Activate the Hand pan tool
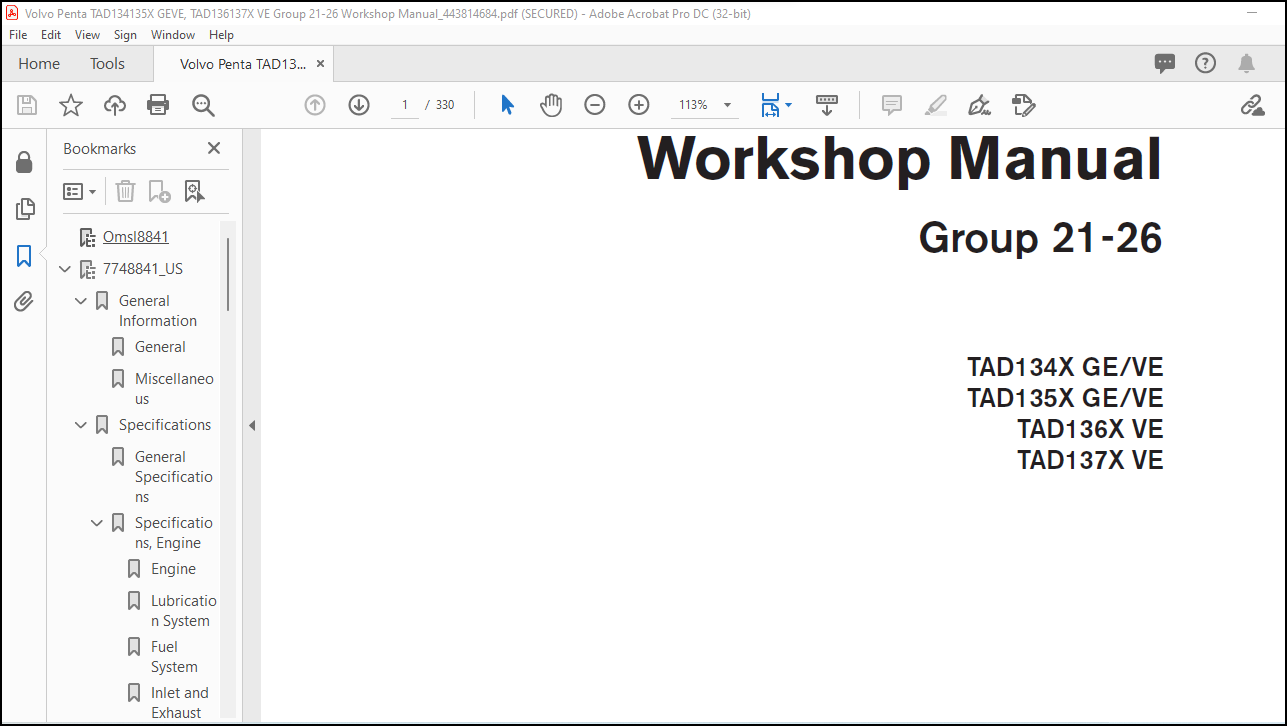The image size is (1287, 726). point(551,105)
